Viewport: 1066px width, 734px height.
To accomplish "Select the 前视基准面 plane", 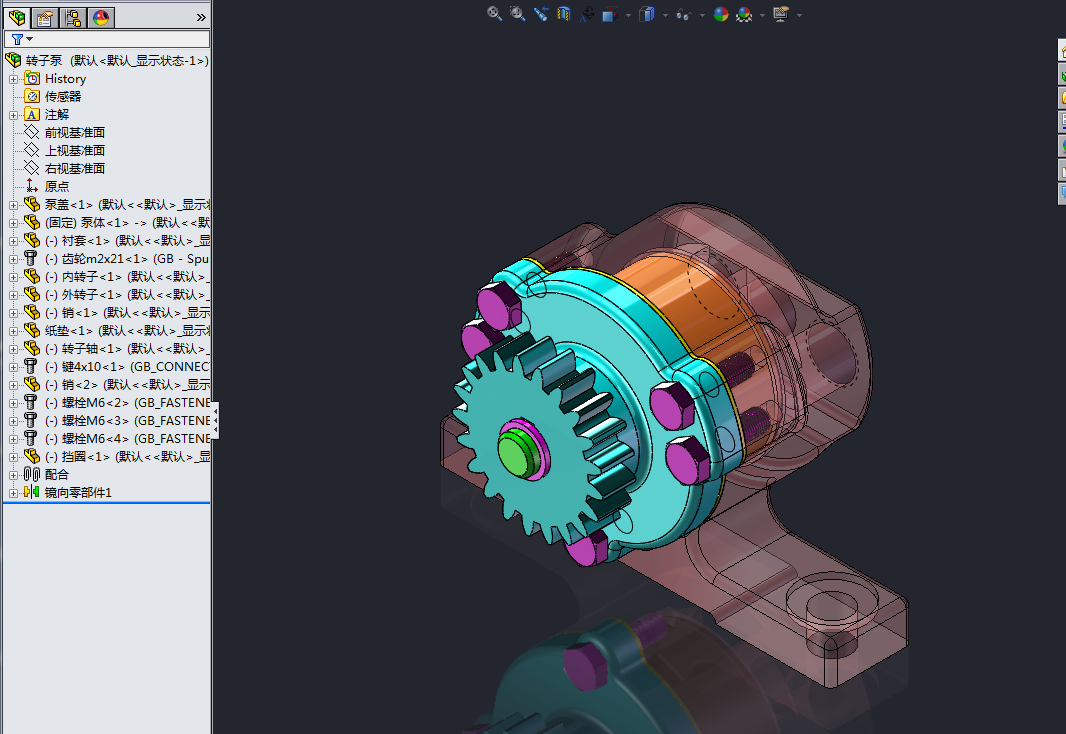I will click(75, 133).
